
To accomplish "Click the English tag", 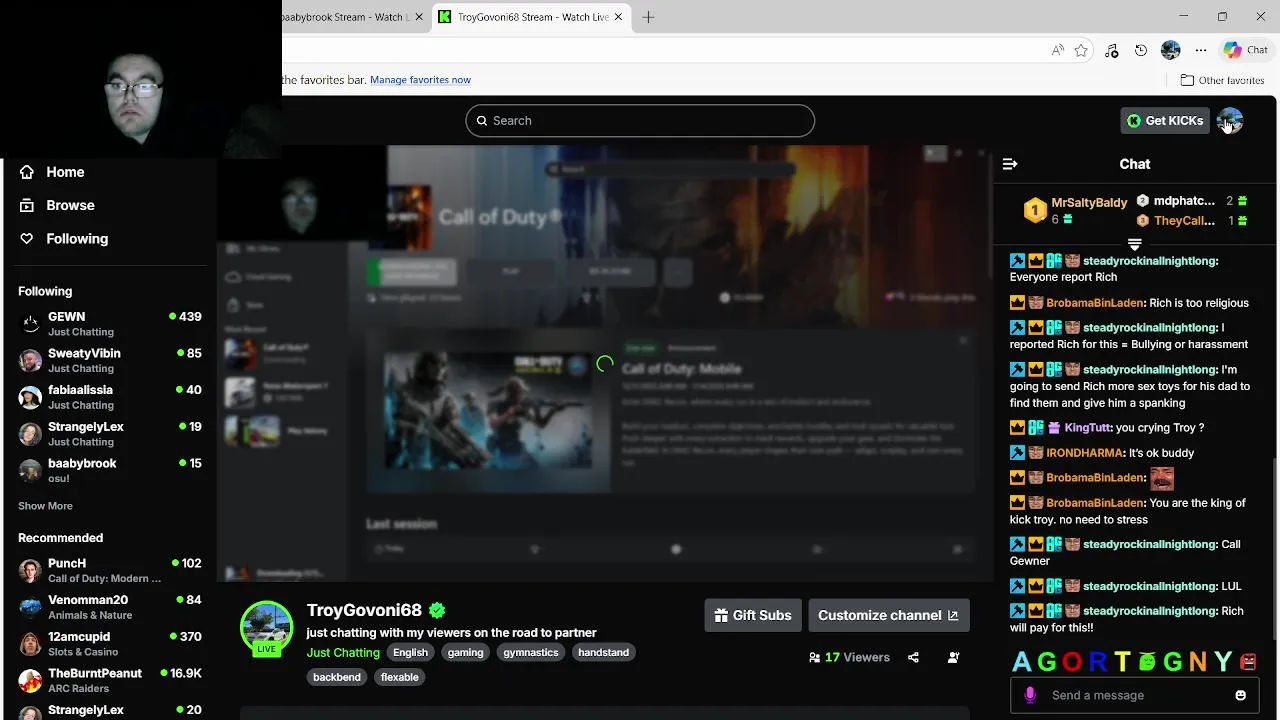I will point(410,652).
